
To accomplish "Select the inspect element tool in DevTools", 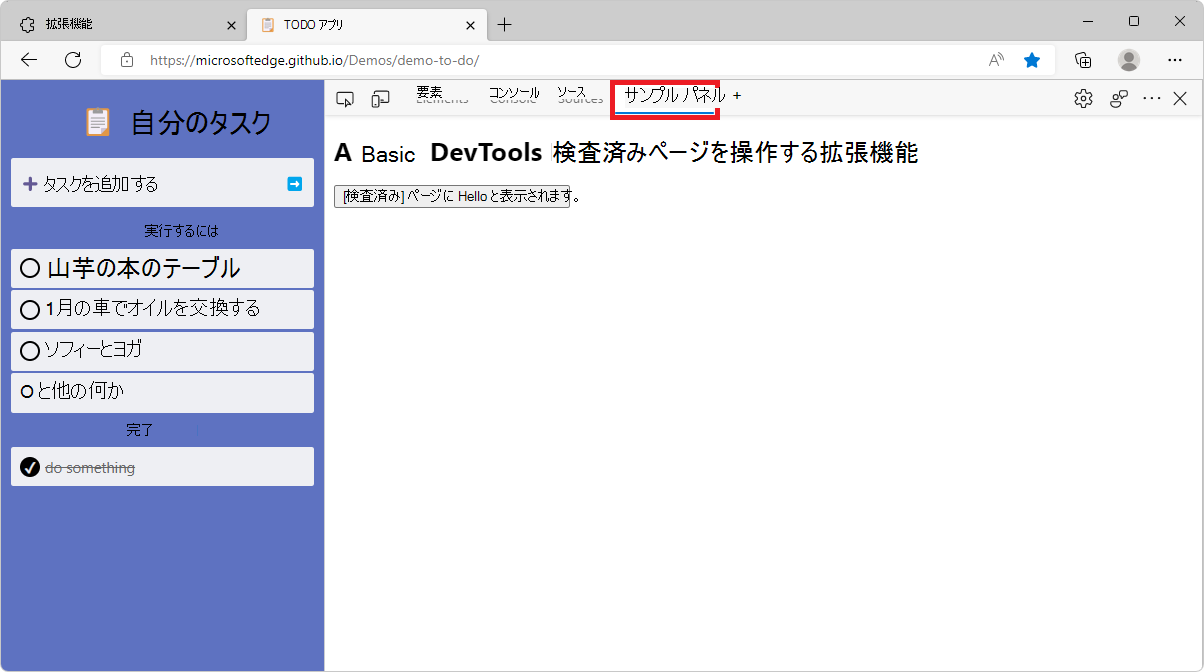I will point(344,97).
